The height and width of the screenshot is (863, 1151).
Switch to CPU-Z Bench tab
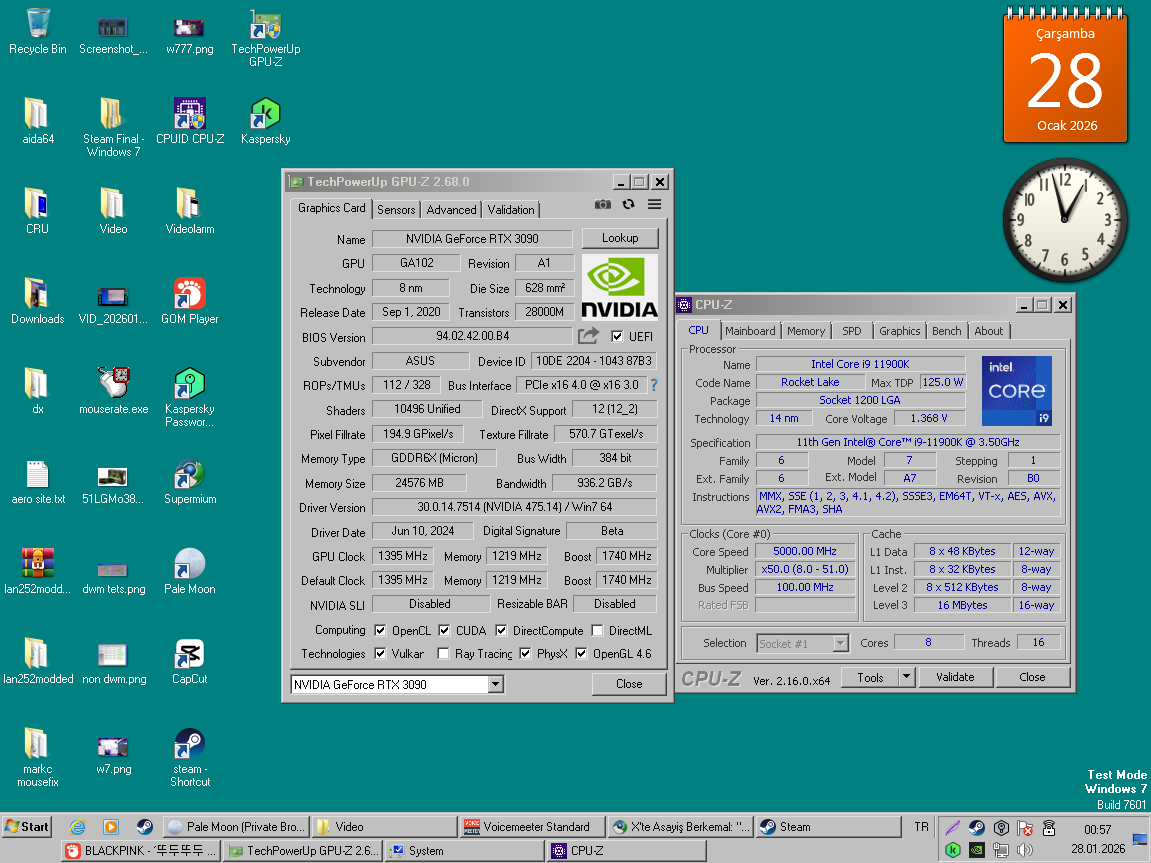tap(947, 331)
